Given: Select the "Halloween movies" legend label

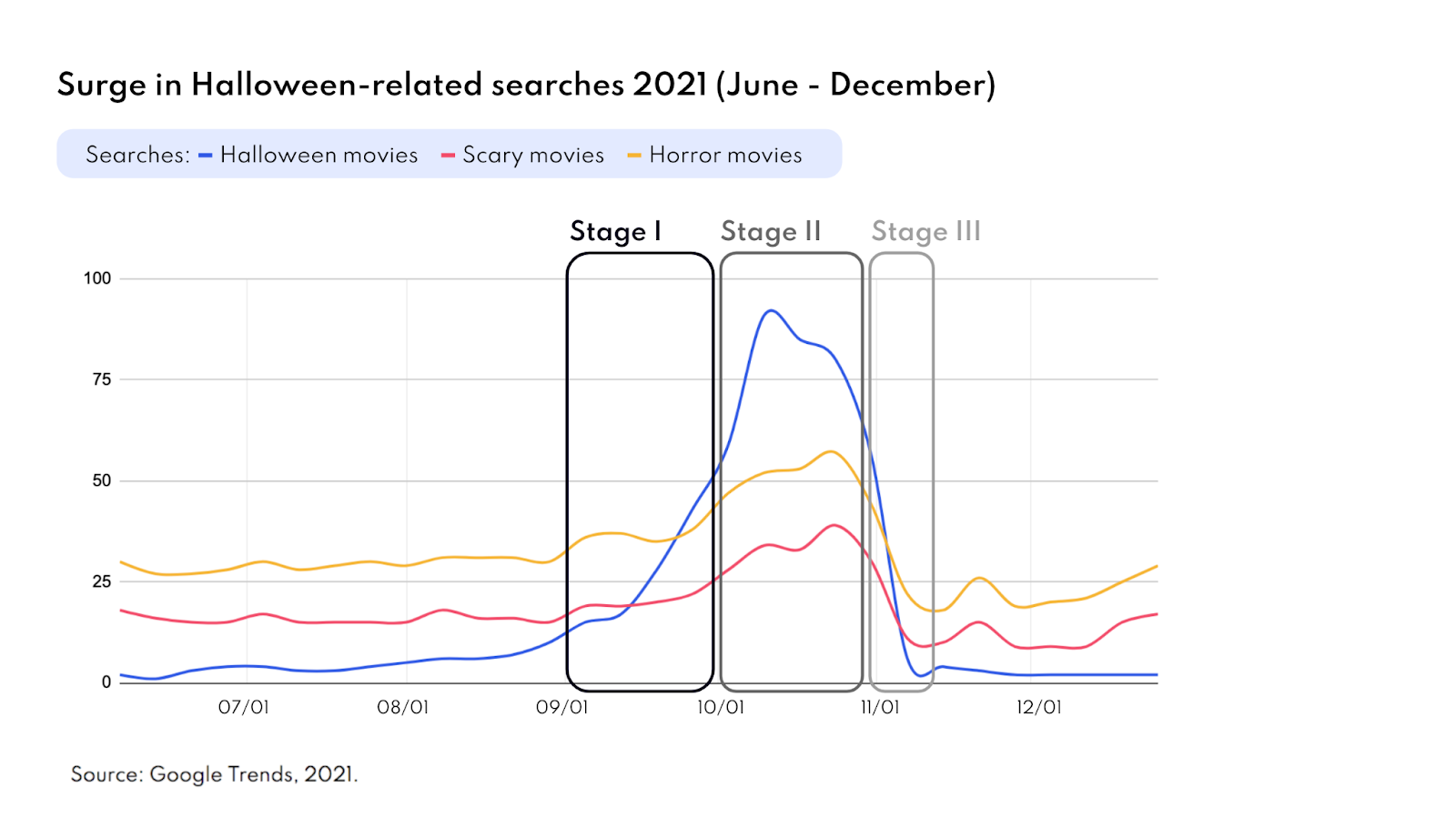Looking at the screenshot, I should (318, 156).
